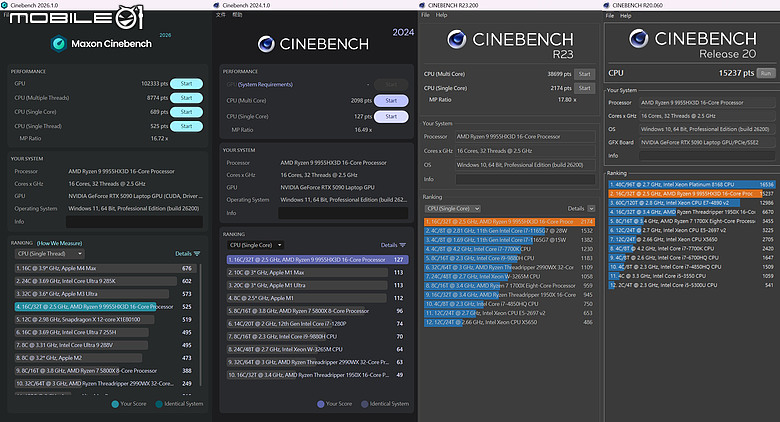Select highlighted Ryzen 9 9955HX3D row scoring 525
The image size is (780, 422).
coord(104,307)
